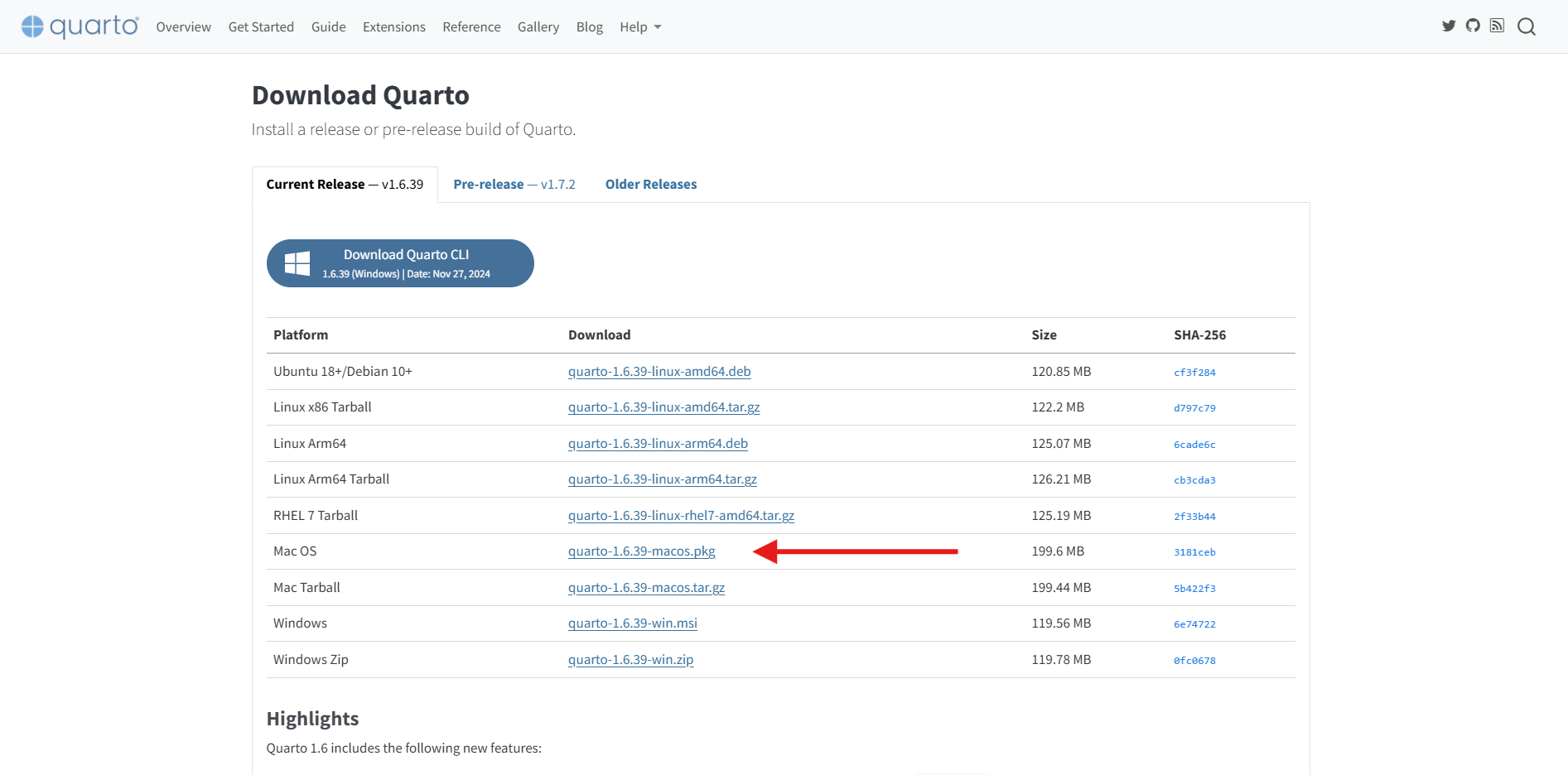Open the Gallery nav item

pos(538,26)
